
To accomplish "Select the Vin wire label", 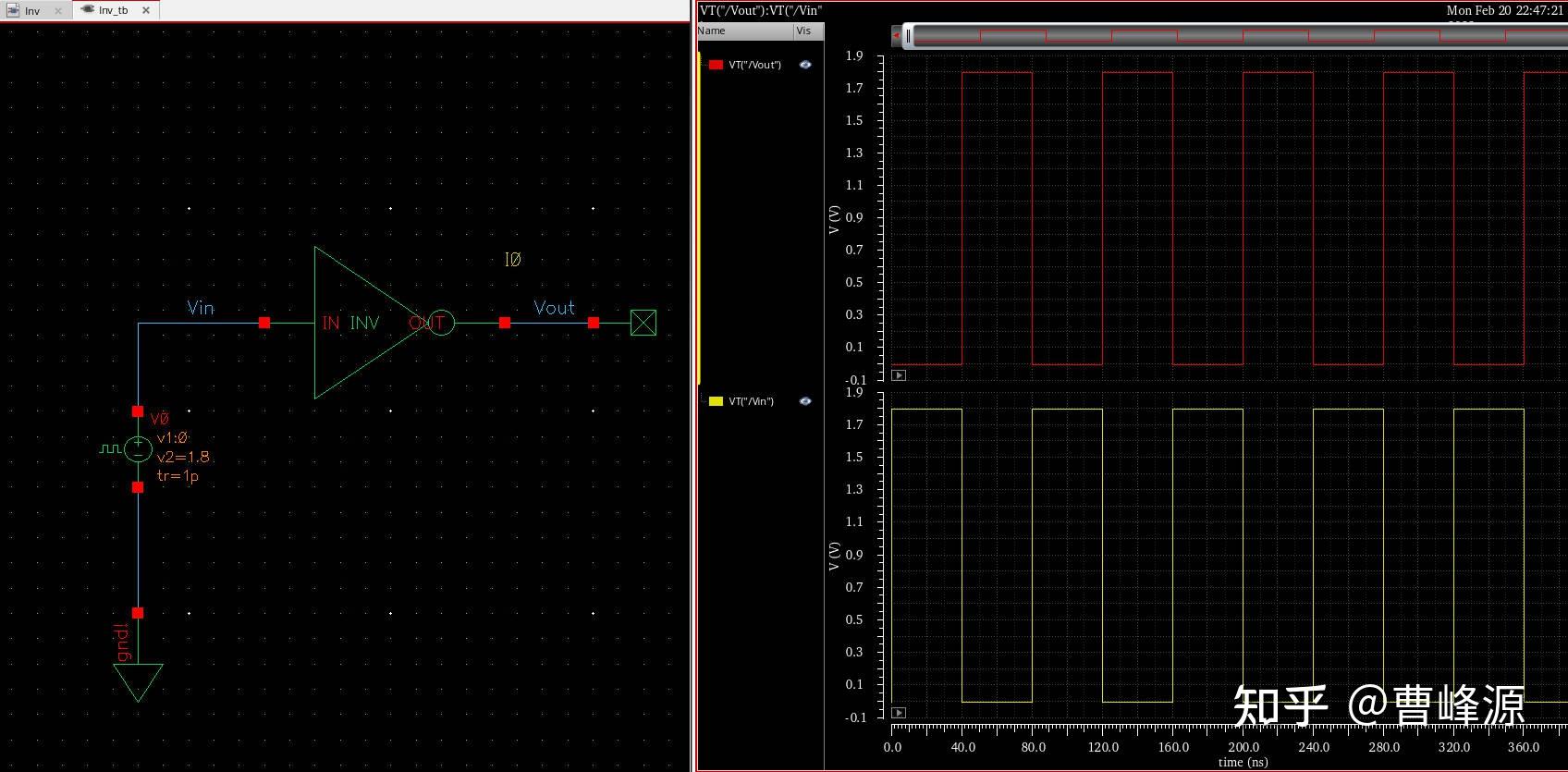I will coord(201,308).
